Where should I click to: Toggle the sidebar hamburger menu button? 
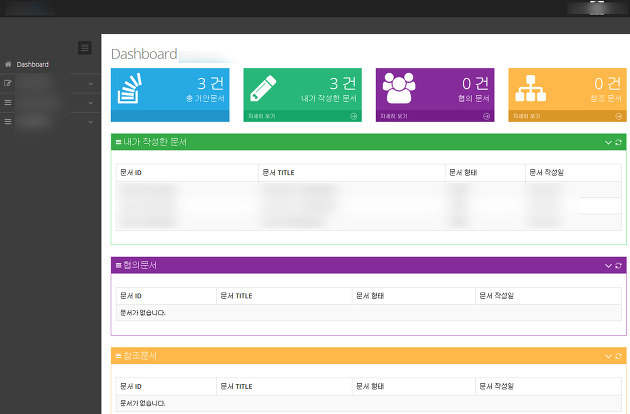(x=85, y=48)
